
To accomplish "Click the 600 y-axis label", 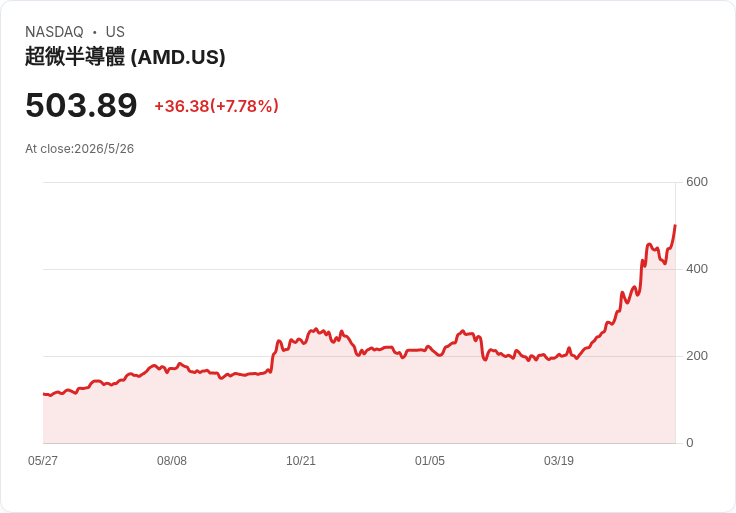I will [x=697, y=182].
